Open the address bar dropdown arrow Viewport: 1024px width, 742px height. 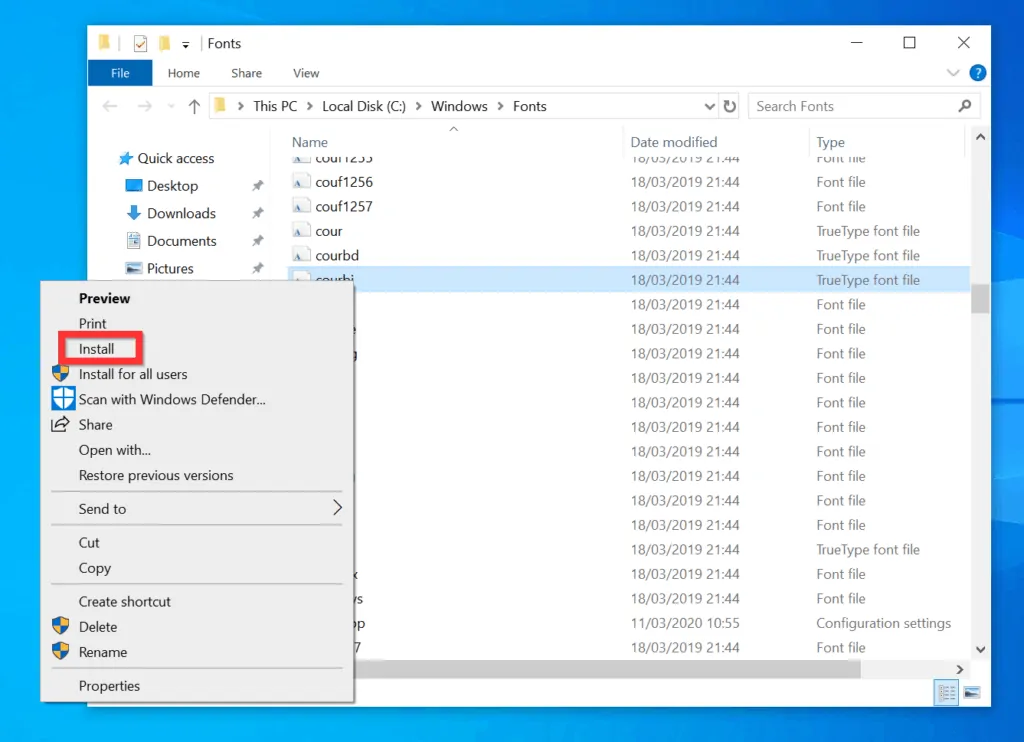tap(709, 105)
